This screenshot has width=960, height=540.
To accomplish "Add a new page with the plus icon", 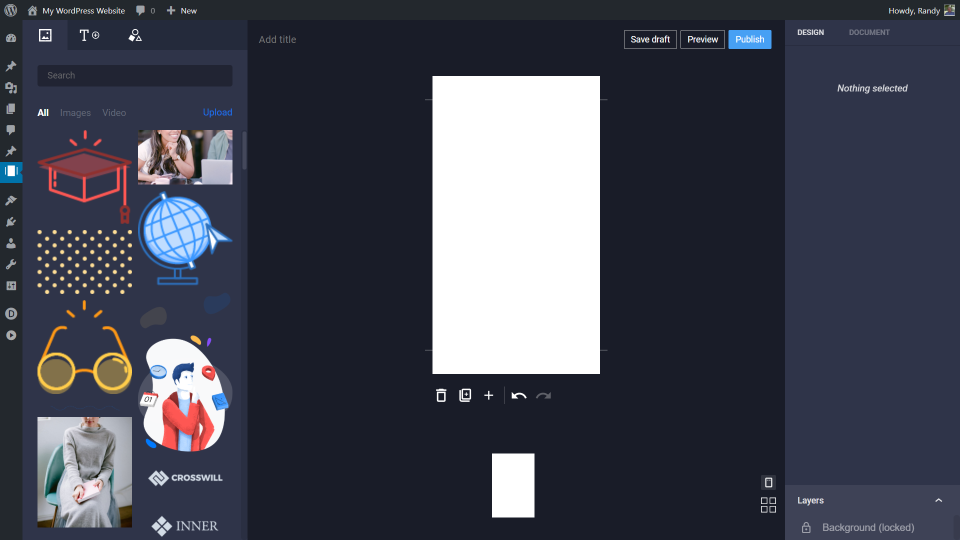I will [x=489, y=396].
